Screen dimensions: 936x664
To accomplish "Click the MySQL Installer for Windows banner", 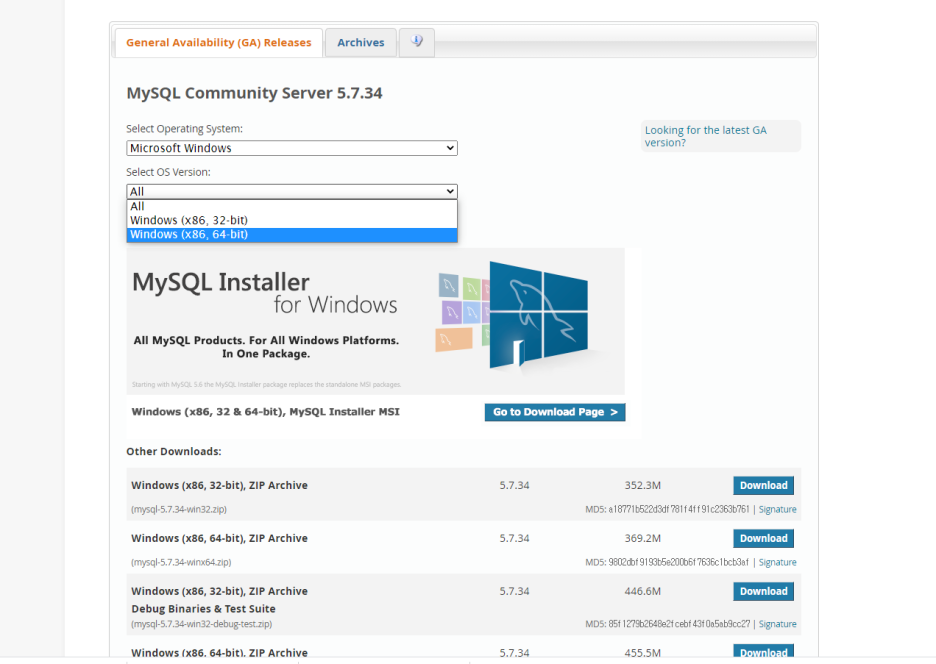I will point(375,321).
